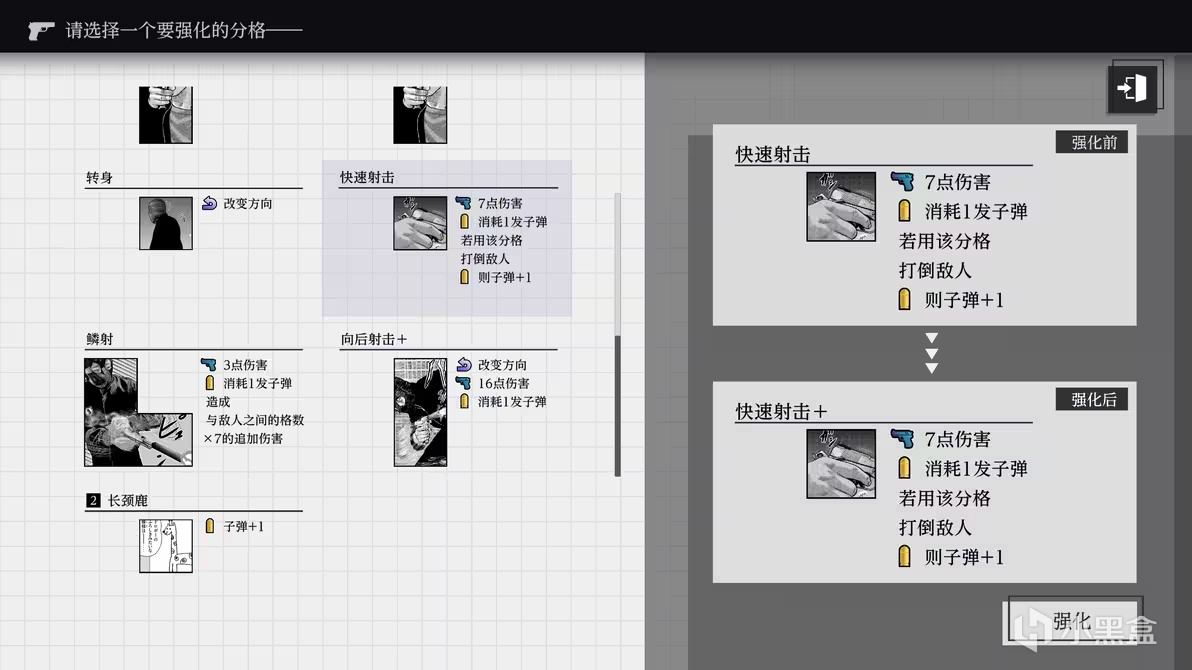
Task: Click the 转身 panel title
Action: pos(100,178)
